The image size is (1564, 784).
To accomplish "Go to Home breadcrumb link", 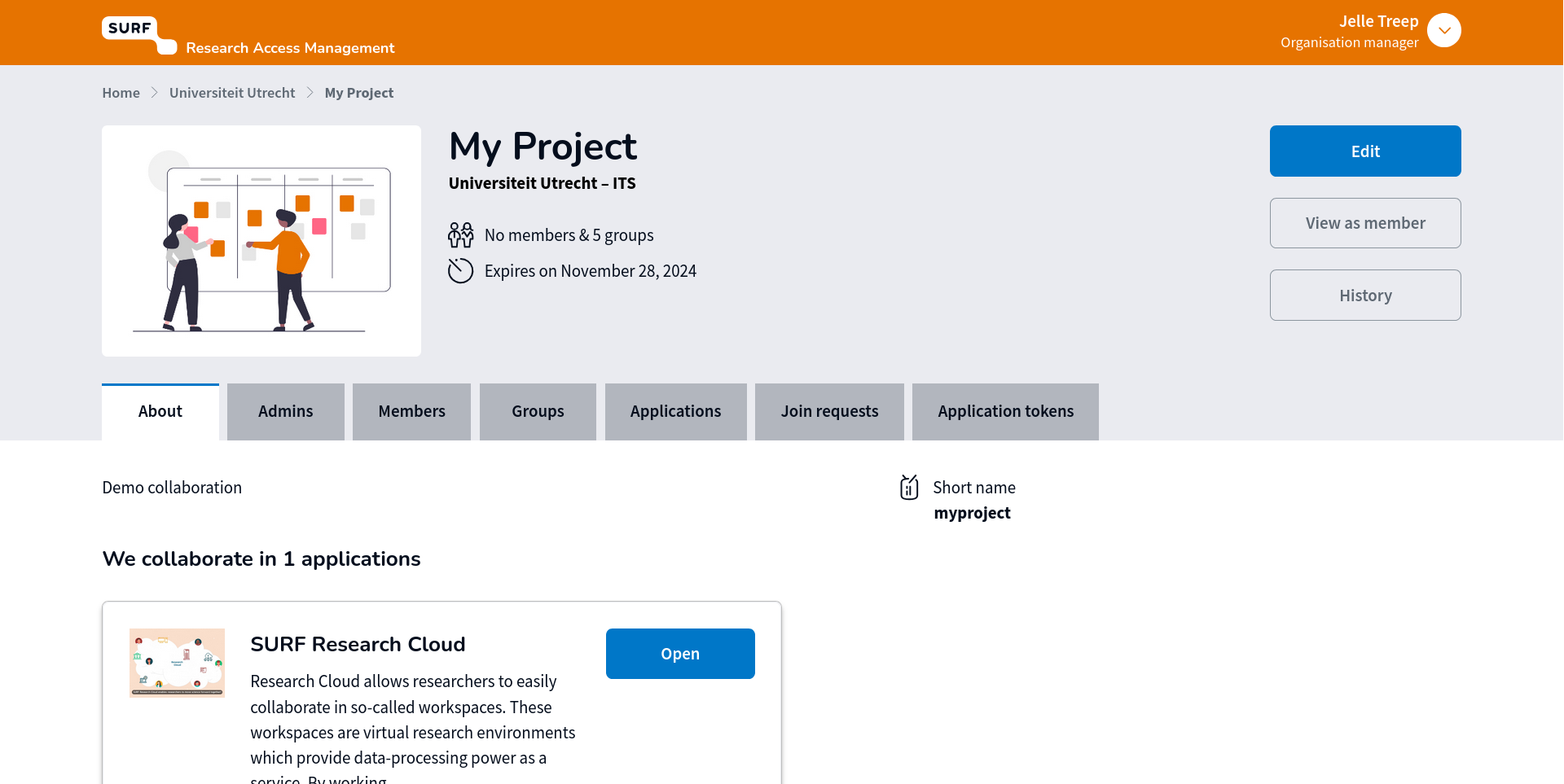I will point(121,93).
